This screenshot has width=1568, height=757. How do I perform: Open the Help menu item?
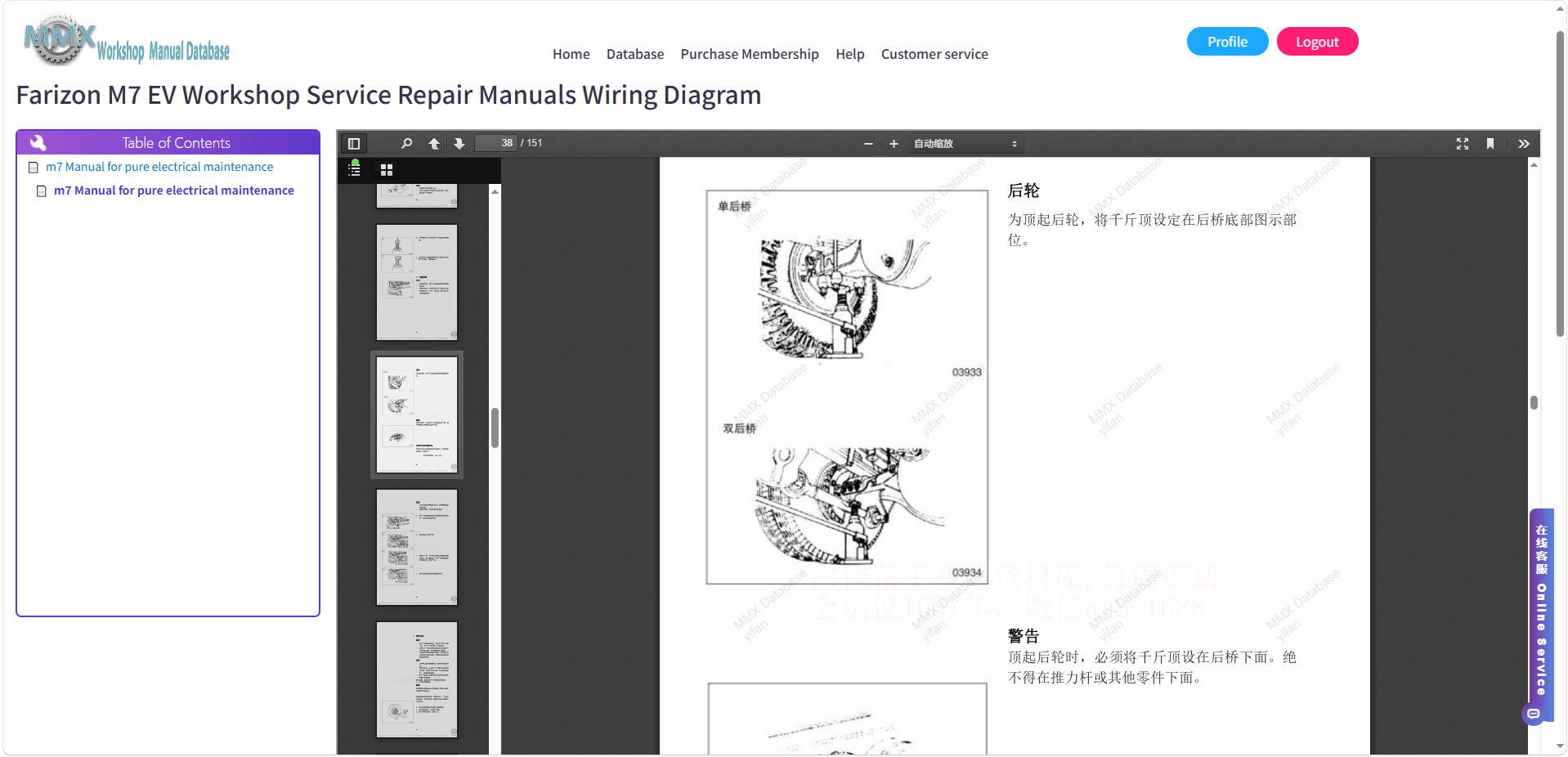[x=850, y=54]
